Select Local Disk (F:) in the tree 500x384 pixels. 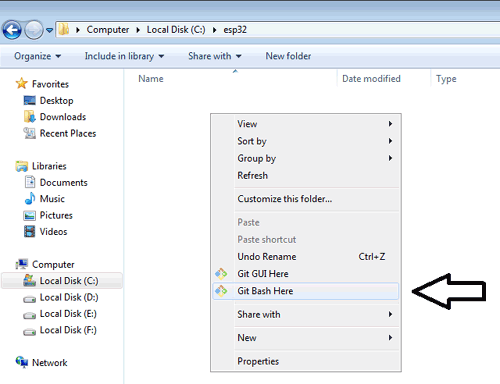(x=68, y=330)
